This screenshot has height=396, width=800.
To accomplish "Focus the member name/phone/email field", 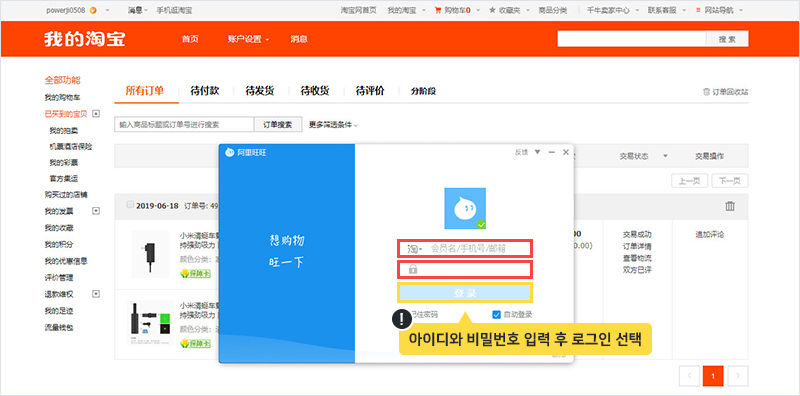I will [x=465, y=249].
